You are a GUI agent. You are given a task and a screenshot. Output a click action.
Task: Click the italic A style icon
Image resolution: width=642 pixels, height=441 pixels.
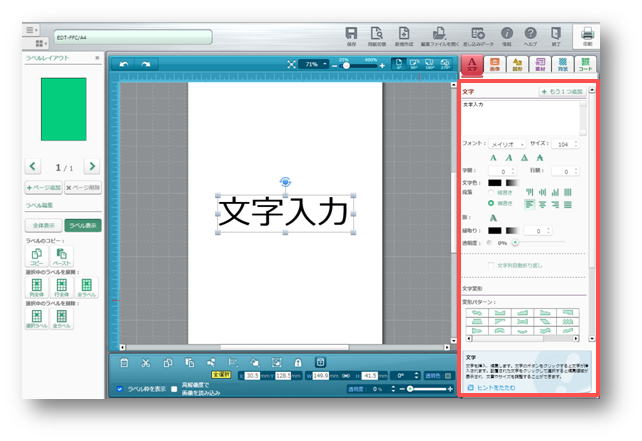[x=509, y=158]
